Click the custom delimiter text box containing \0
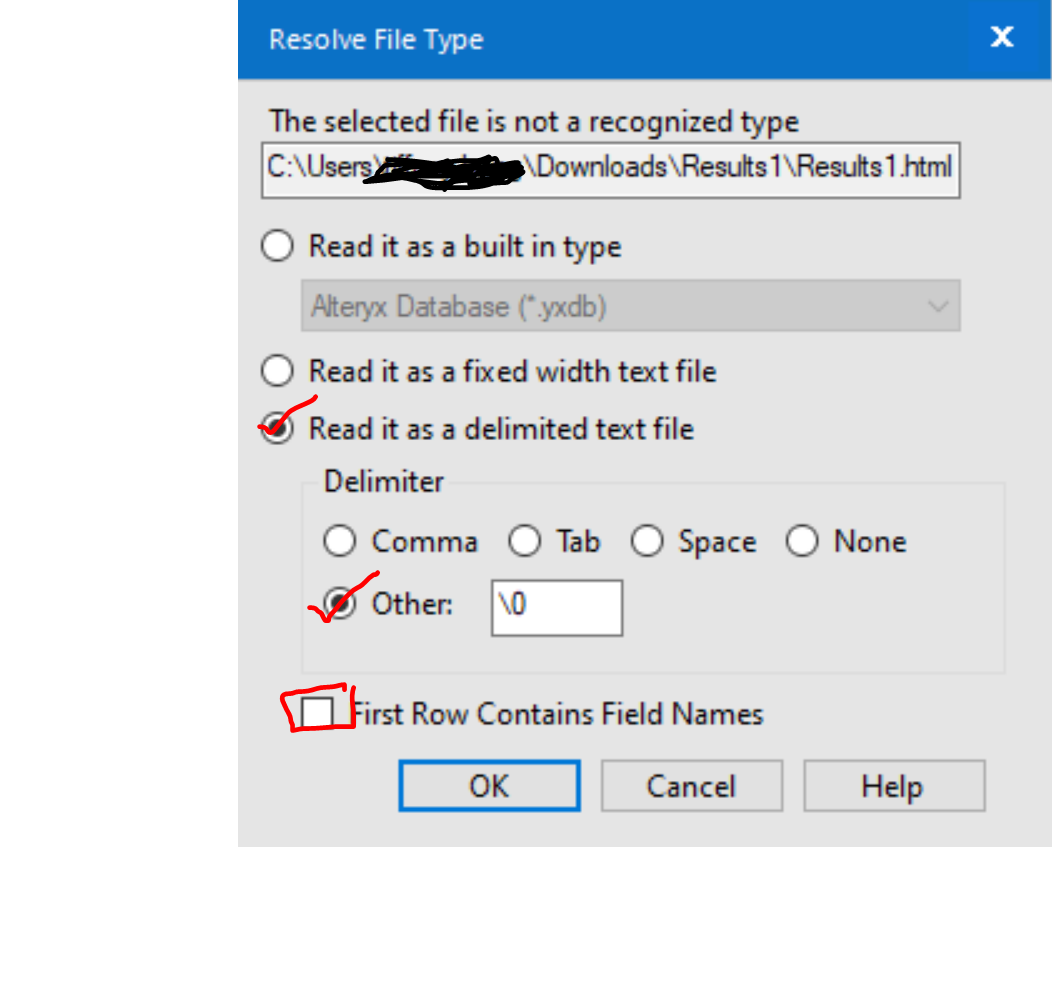The width and height of the screenshot is (1052, 993). pos(556,607)
